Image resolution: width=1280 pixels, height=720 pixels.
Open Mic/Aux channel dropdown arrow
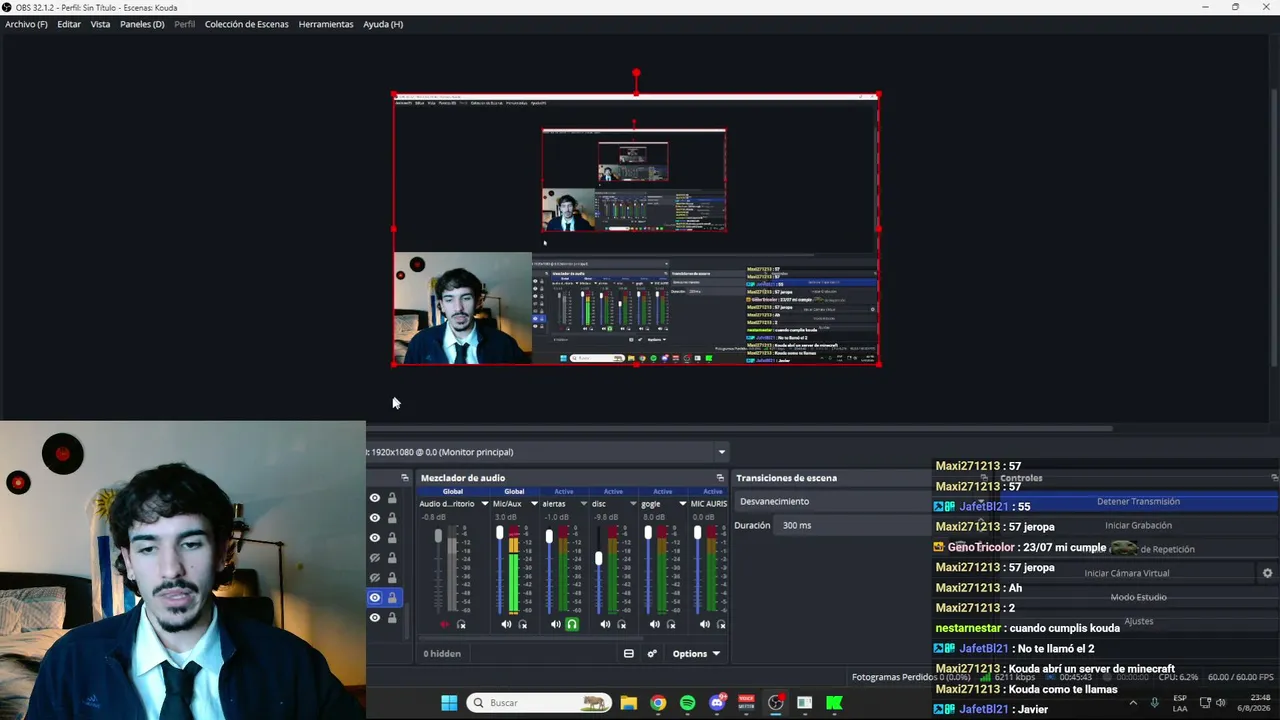[534, 504]
